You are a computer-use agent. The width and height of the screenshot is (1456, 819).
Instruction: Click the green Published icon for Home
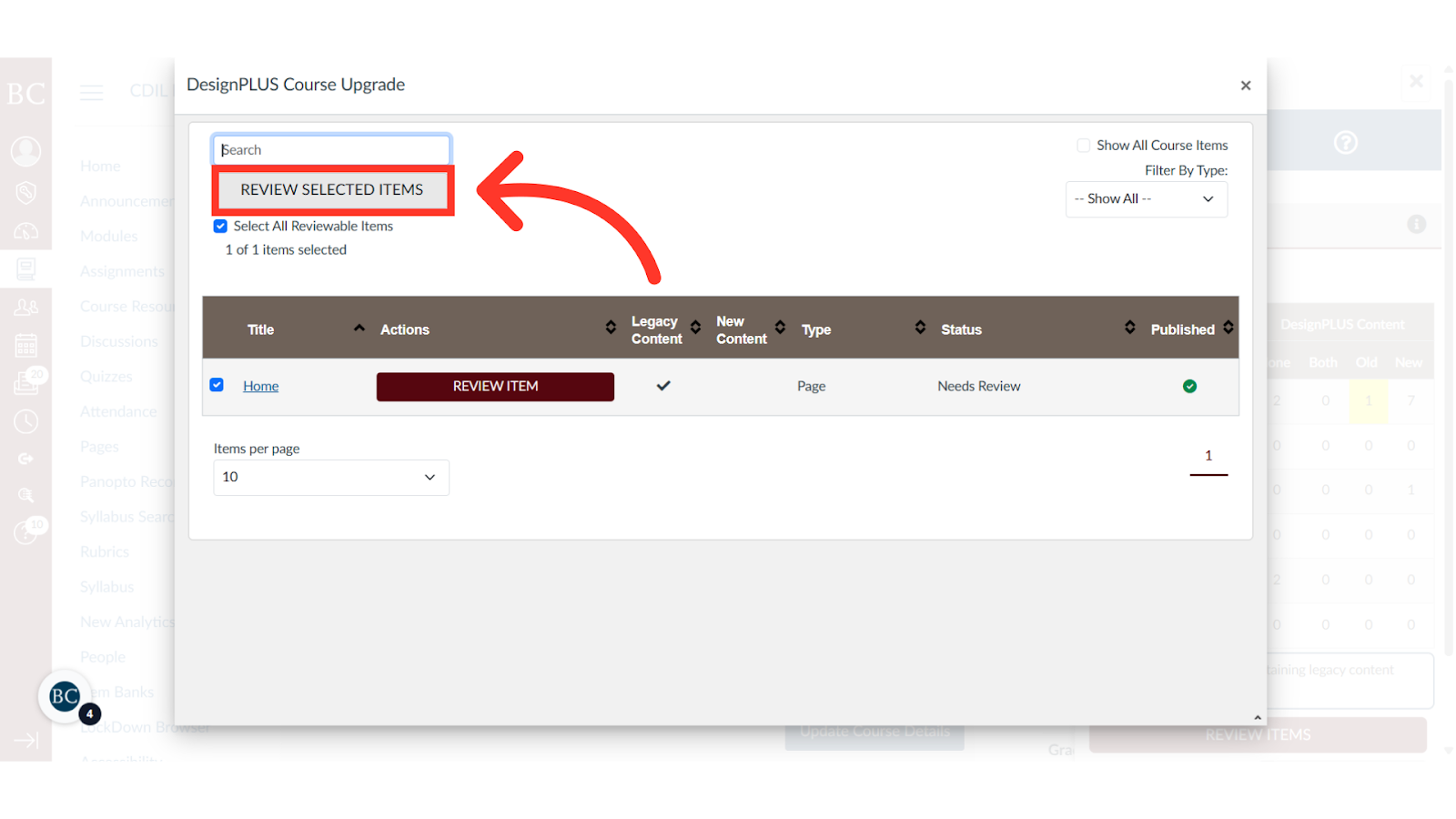click(x=1189, y=387)
